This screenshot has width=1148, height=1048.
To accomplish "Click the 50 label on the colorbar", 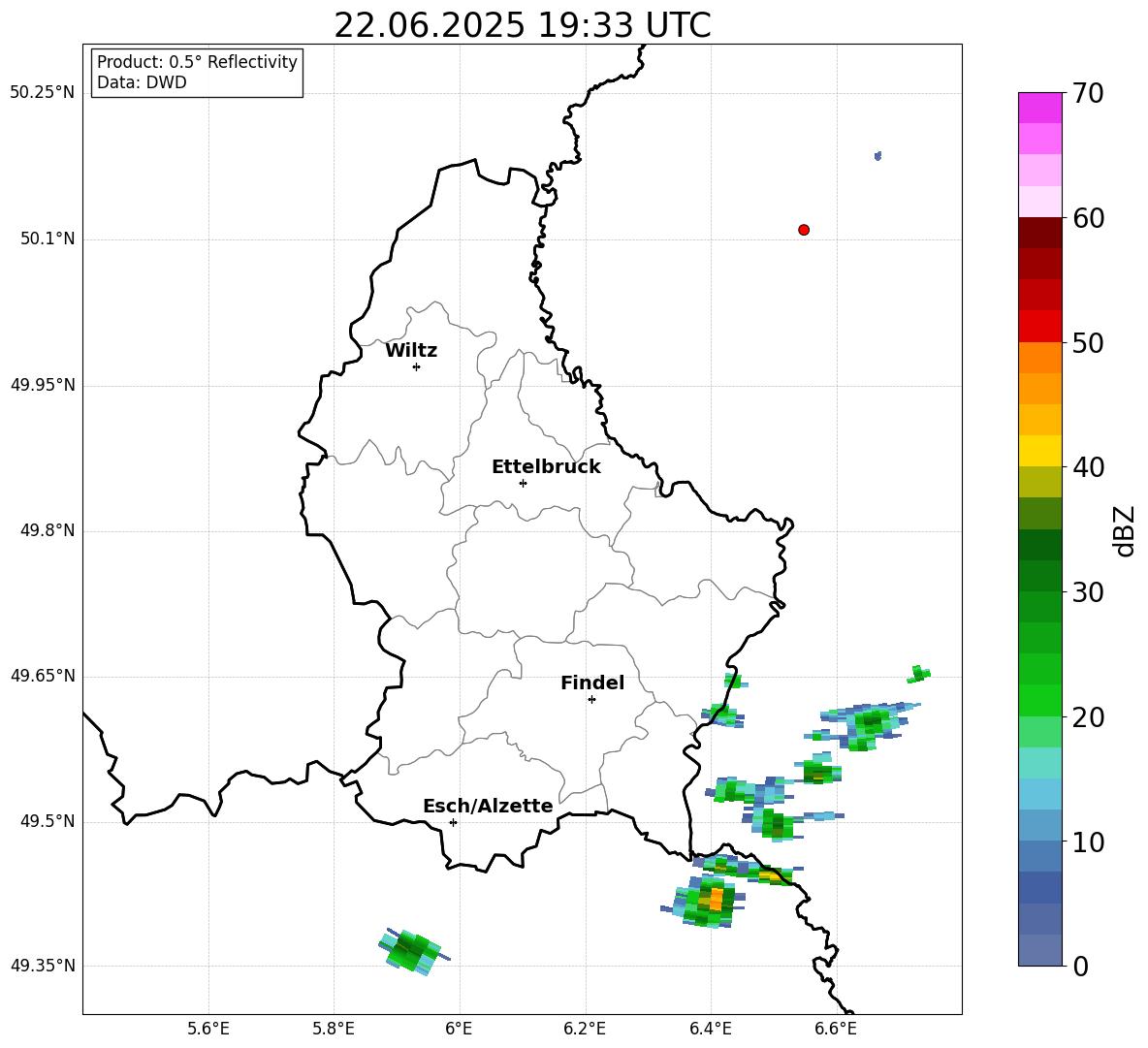I will pos(1088,342).
